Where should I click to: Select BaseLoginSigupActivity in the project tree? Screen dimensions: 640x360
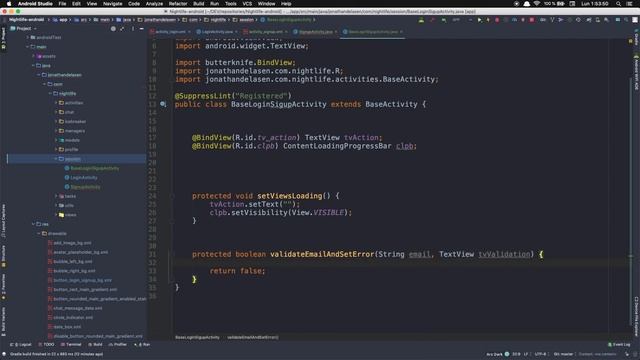coord(94,168)
